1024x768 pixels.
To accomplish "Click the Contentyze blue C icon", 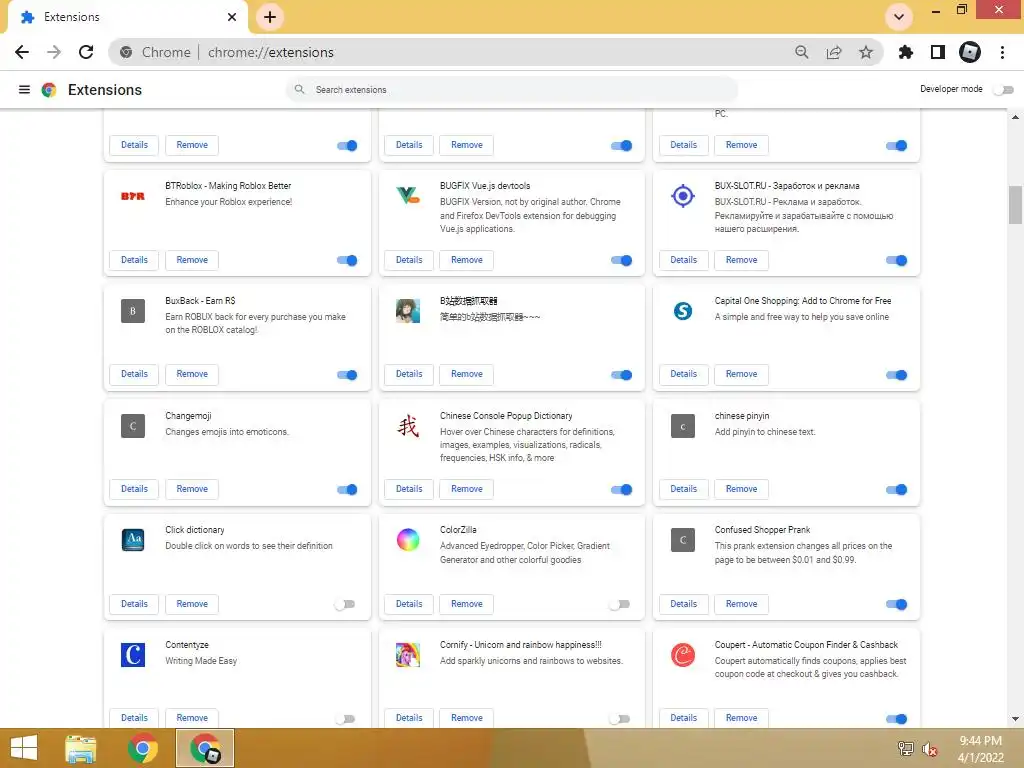I will tap(133, 655).
